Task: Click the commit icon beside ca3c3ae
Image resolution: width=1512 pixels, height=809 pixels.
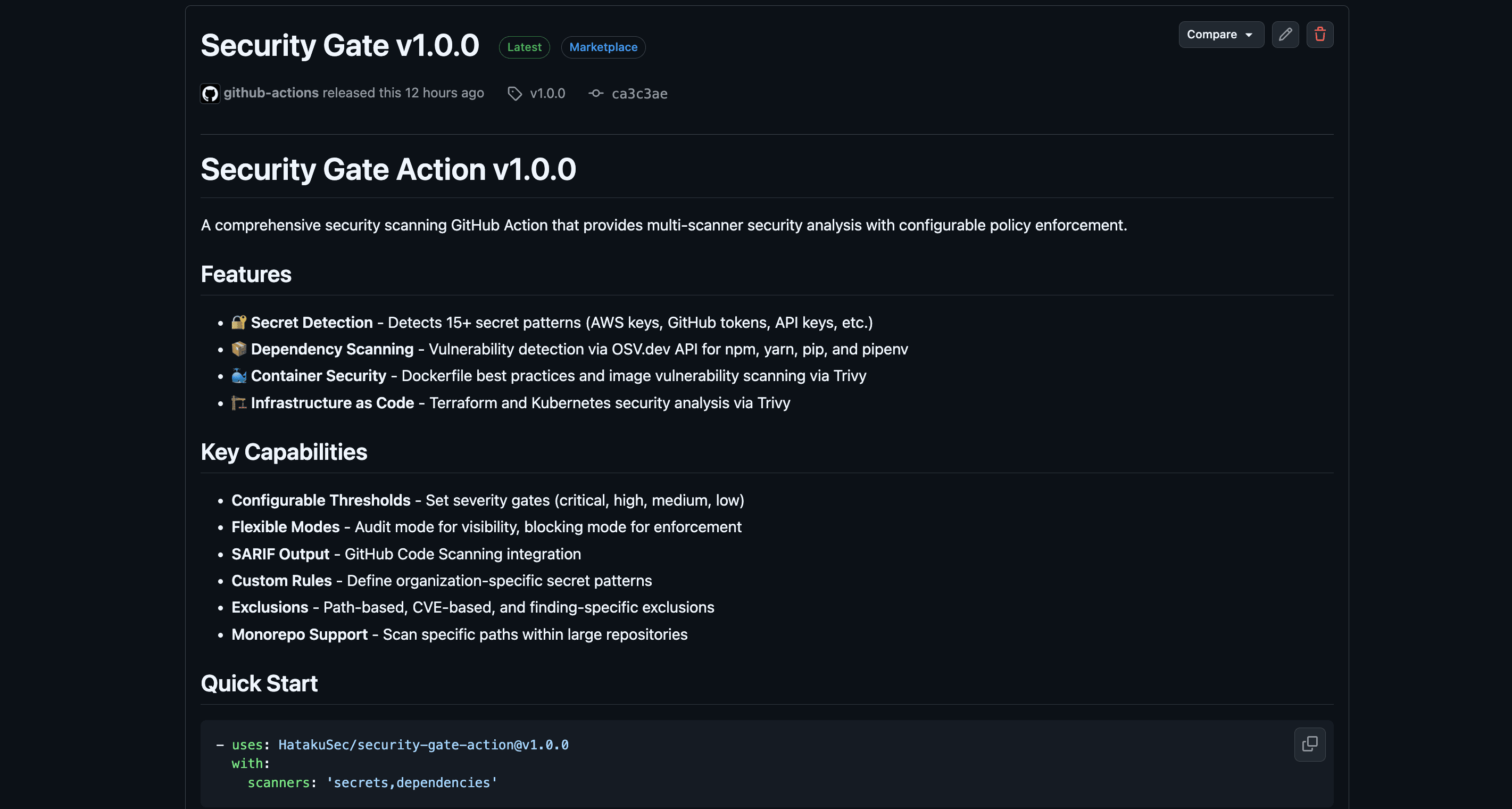Action: pos(596,93)
